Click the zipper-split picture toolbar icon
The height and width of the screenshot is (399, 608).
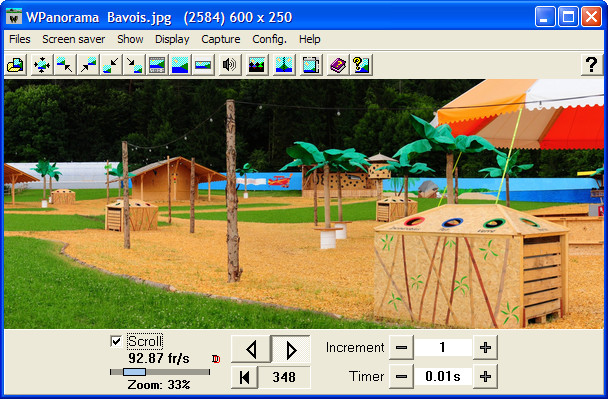pyautogui.click(x=284, y=65)
